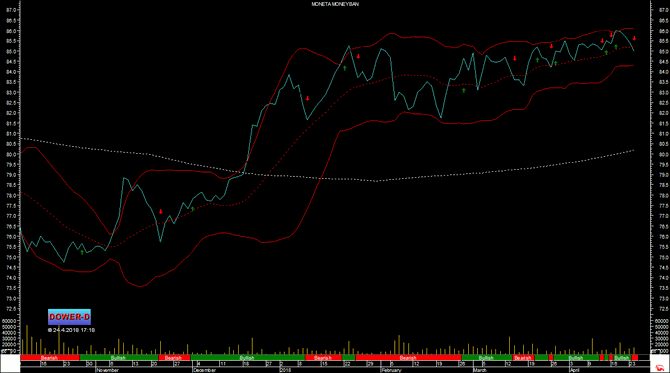Image resolution: width=670 pixels, height=373 pixels.
Task: Click the Bullish segment in early March
Action: point(487,358)
